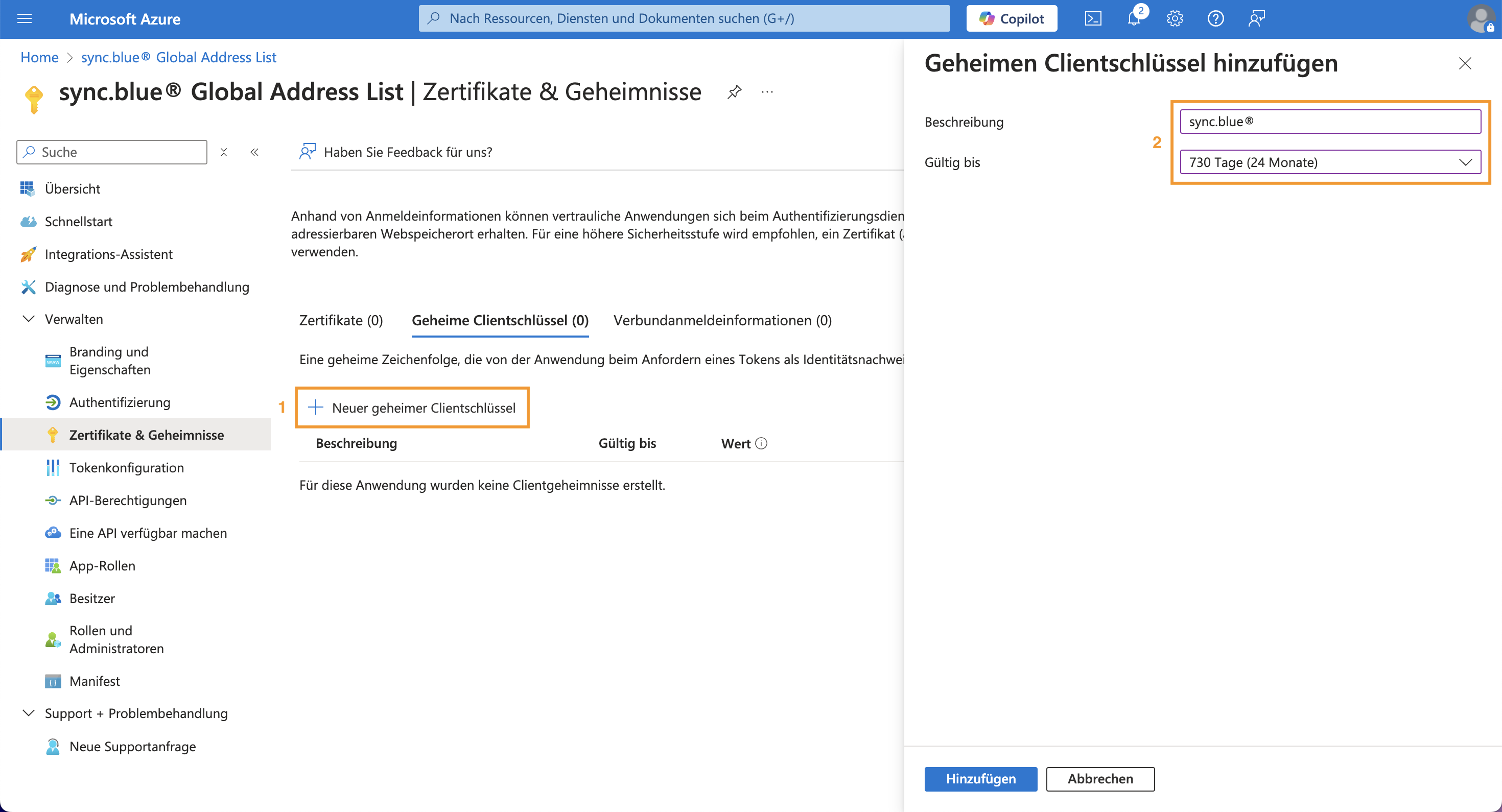Click the Hinzufügen button

pos(981,779)
